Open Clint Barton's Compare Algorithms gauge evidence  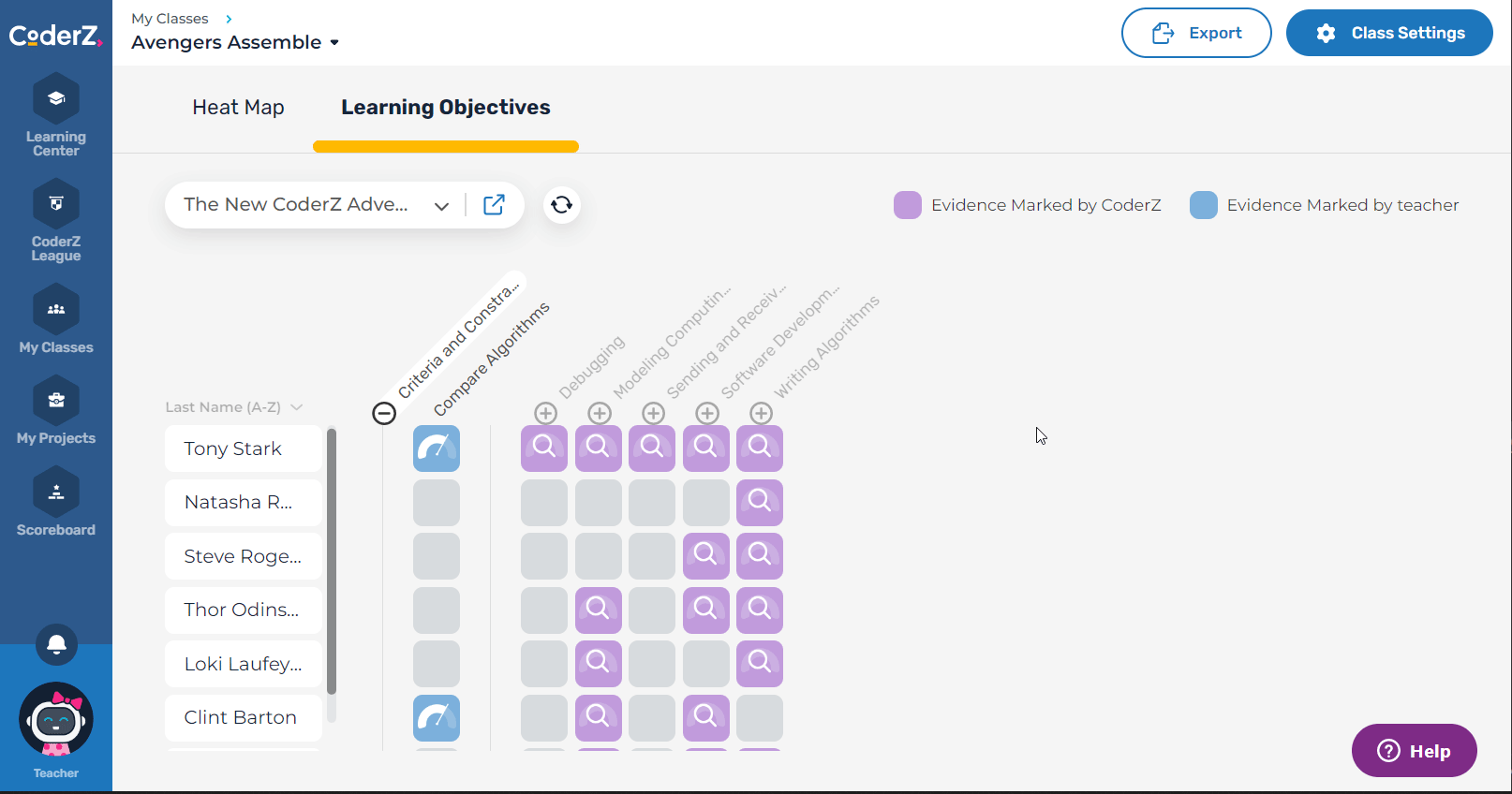[x=437, y=718]
